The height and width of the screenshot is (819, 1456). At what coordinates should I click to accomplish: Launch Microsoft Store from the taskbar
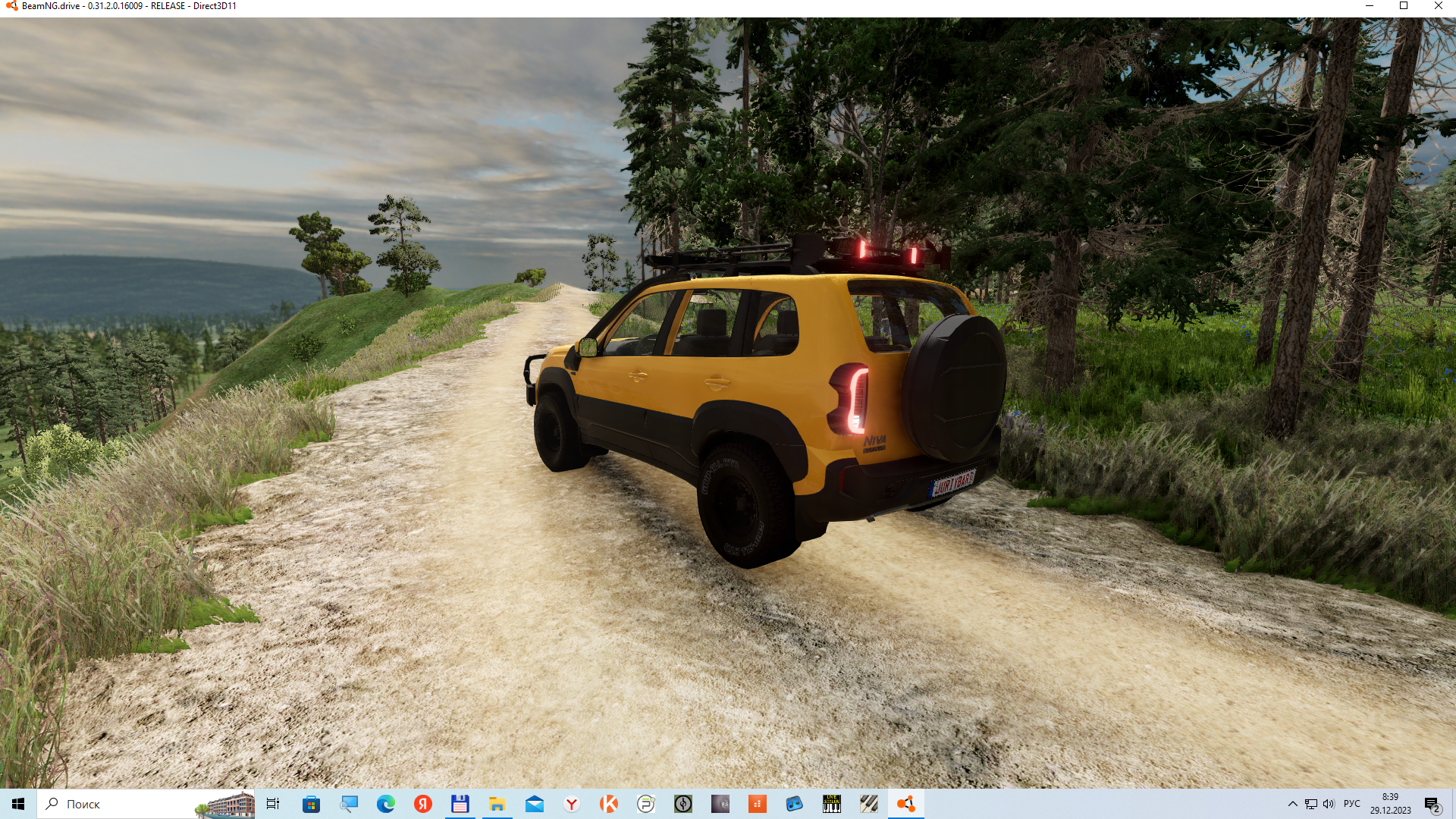tap(311, 804)
